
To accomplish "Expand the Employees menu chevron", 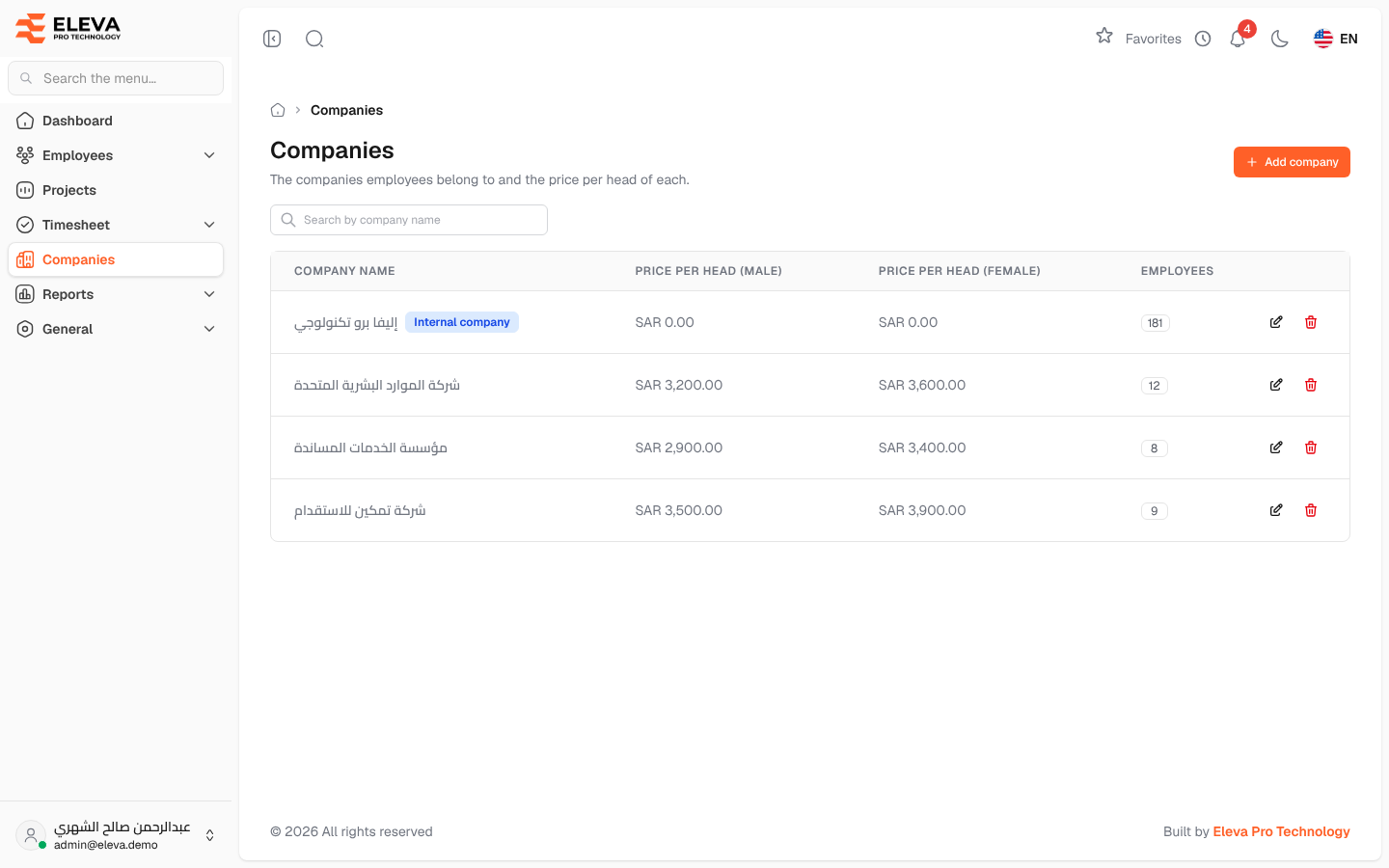I will 209,155.
